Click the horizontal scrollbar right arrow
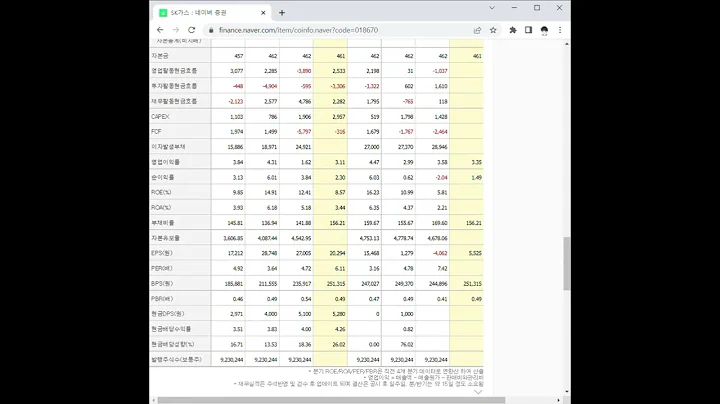This screenshot has height=404, width=720. (559, 400)
